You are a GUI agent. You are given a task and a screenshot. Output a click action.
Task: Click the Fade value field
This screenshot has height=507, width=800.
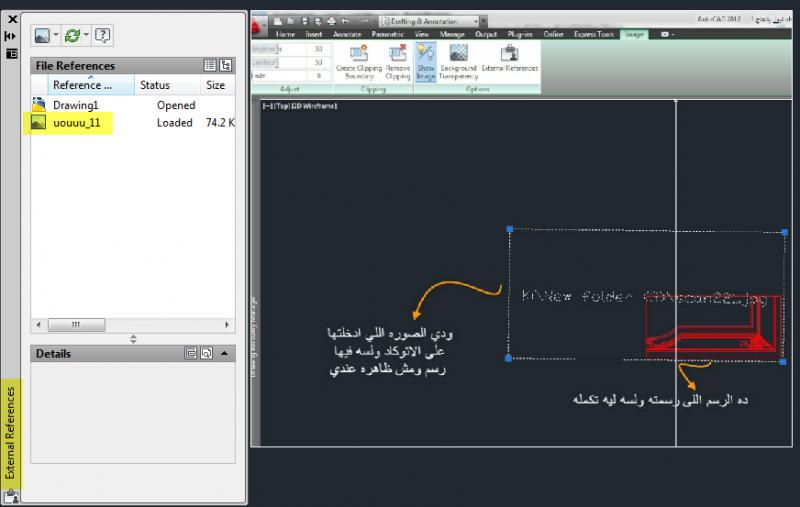[319, 75]
